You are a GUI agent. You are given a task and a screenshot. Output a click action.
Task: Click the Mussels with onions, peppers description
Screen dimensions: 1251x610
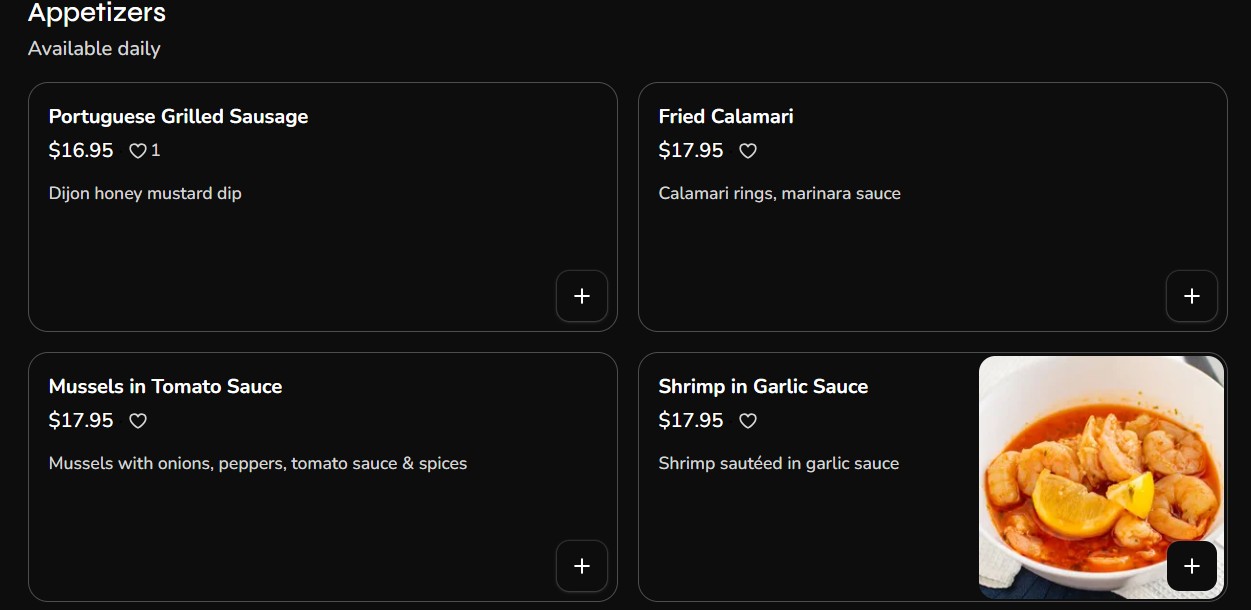[258, 463]
